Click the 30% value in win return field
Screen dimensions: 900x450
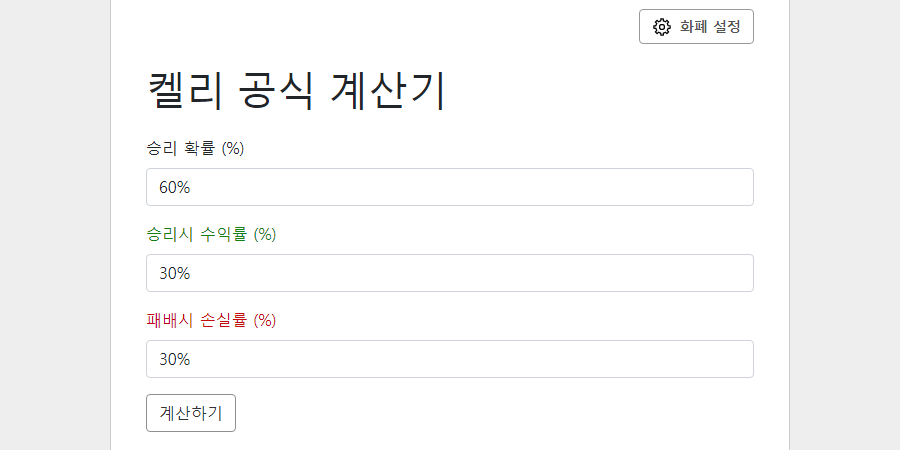174,273
